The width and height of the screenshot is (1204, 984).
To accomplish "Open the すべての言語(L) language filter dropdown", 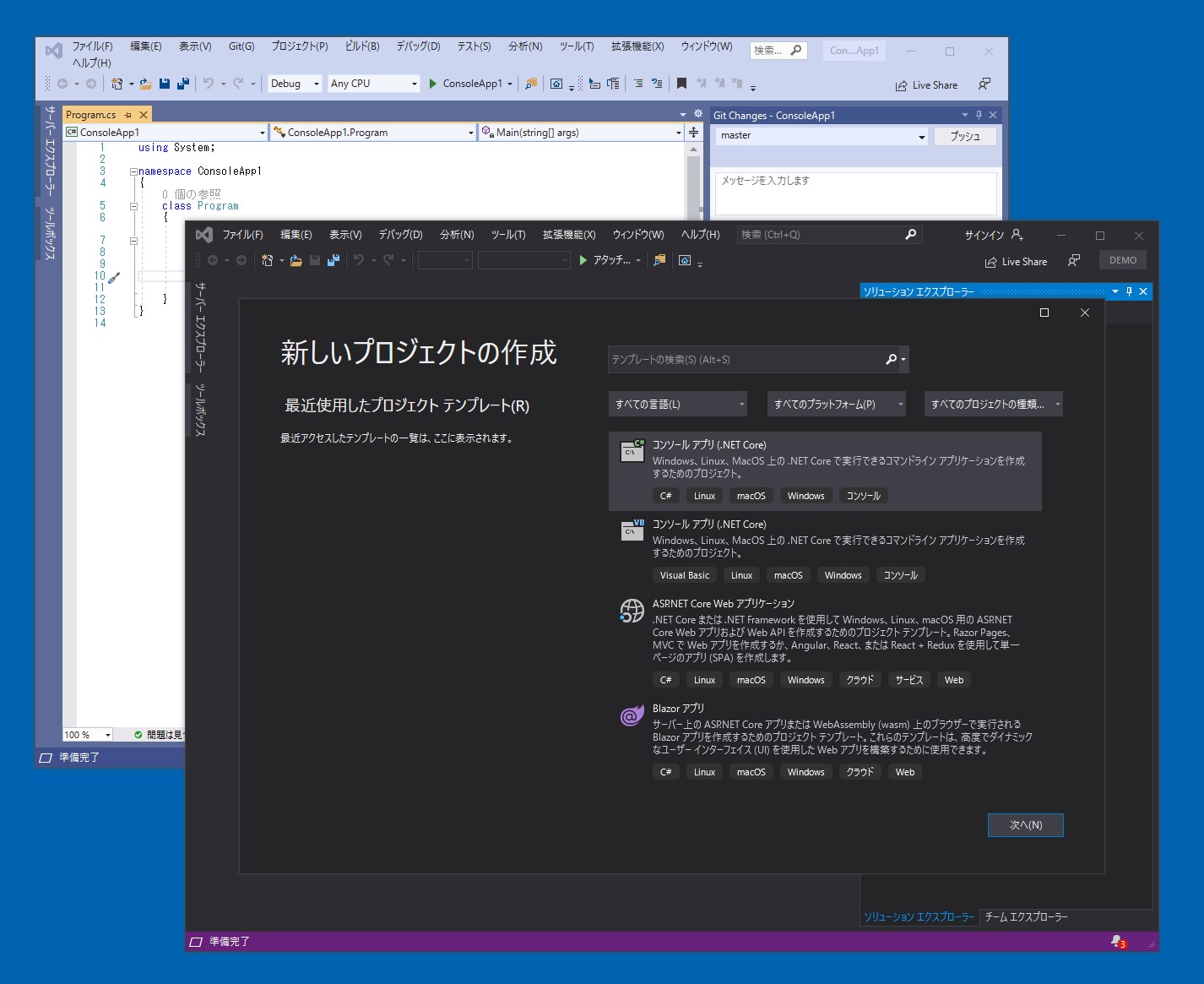I will 677,404.
